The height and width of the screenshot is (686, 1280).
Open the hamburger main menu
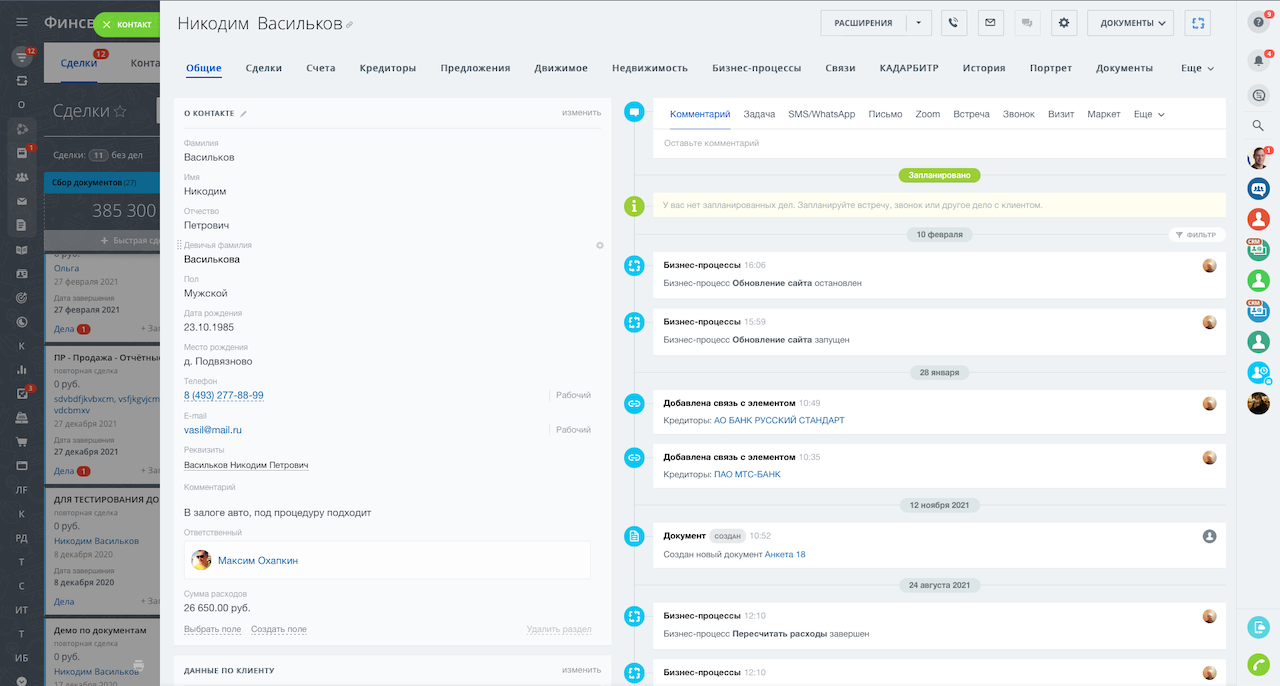pos(21,23)
